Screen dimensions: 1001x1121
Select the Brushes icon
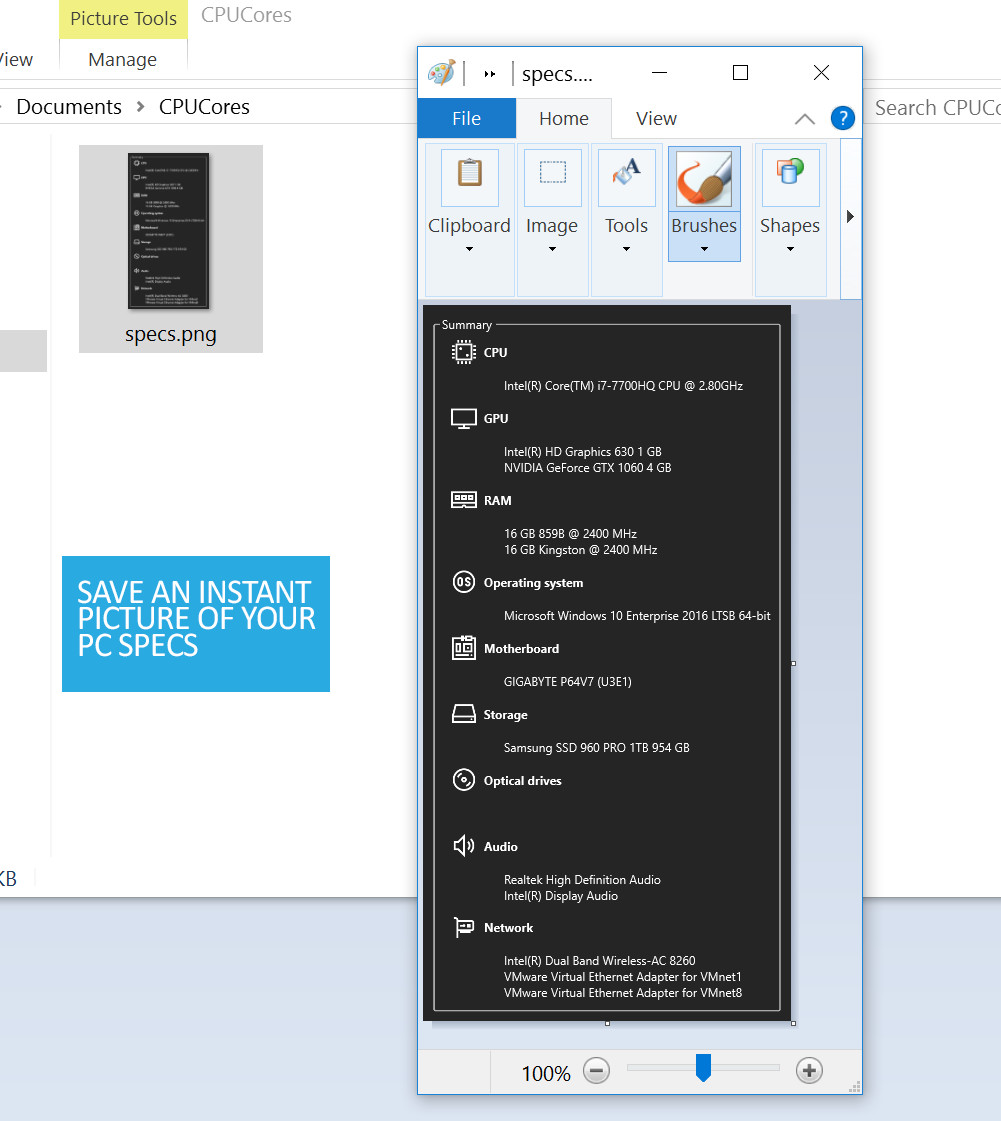[703, 178]
